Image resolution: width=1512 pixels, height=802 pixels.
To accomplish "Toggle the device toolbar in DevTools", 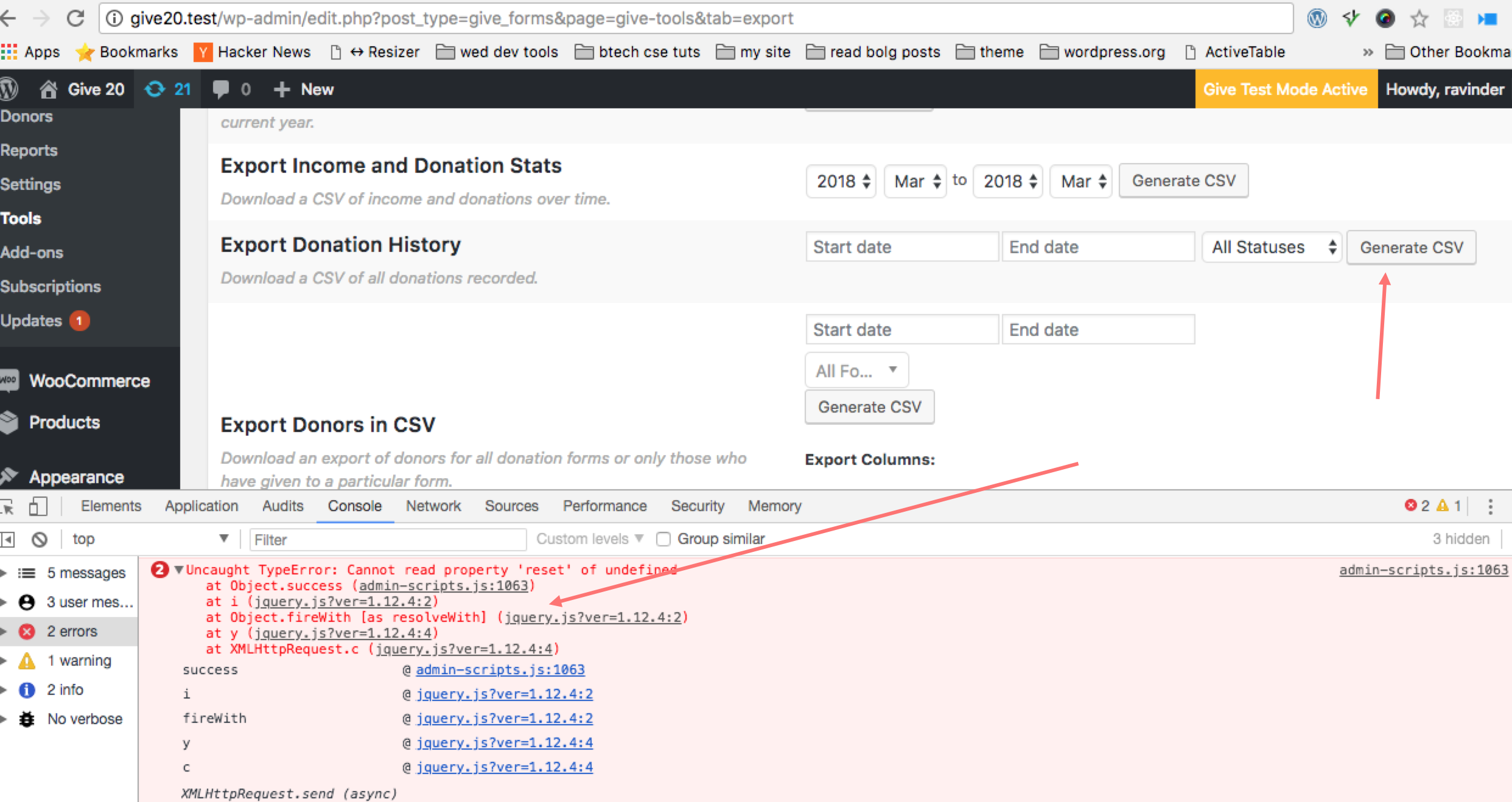I will [38, 506].
